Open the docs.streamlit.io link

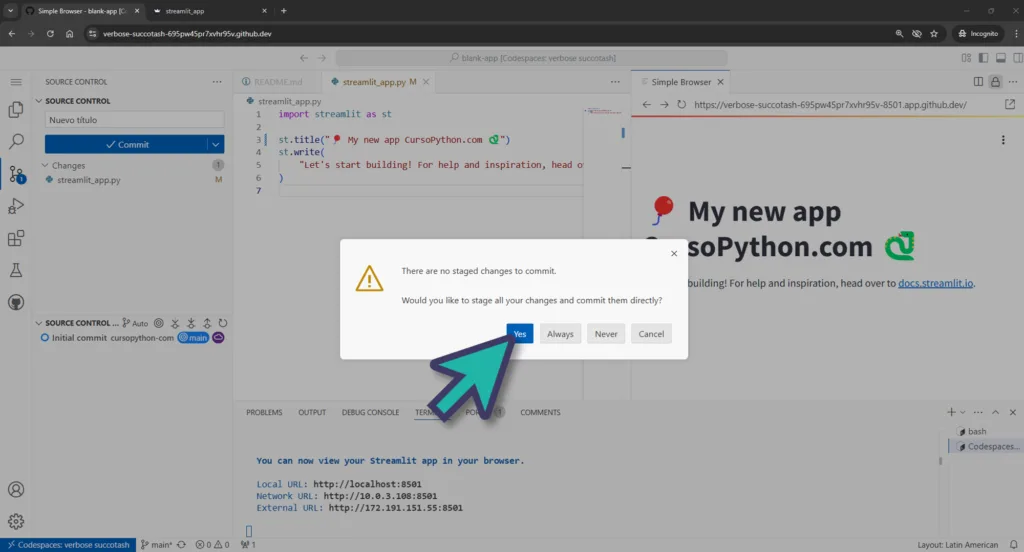tap(935, 283)
